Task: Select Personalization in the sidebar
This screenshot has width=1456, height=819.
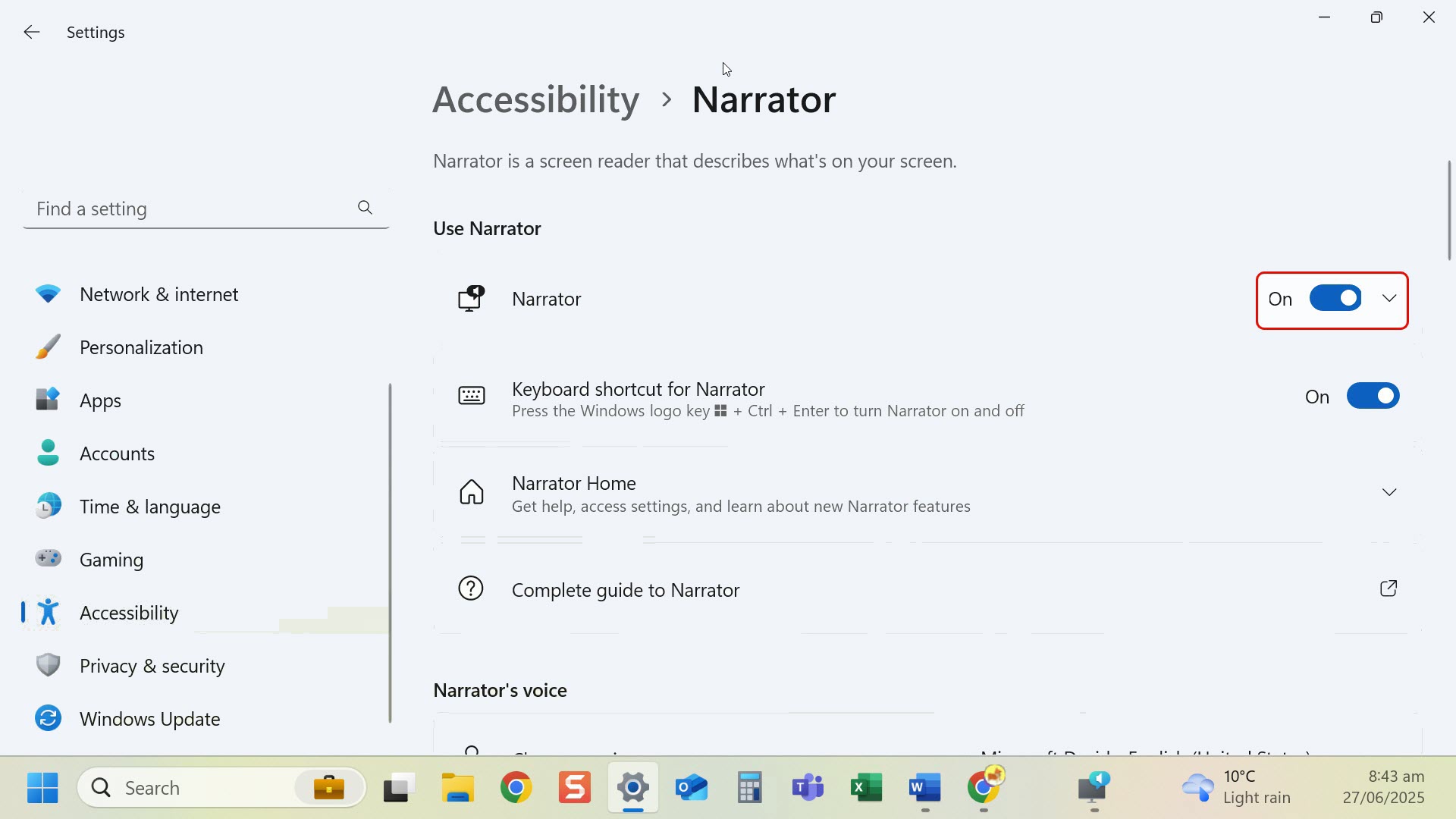Action: [205, 347]
